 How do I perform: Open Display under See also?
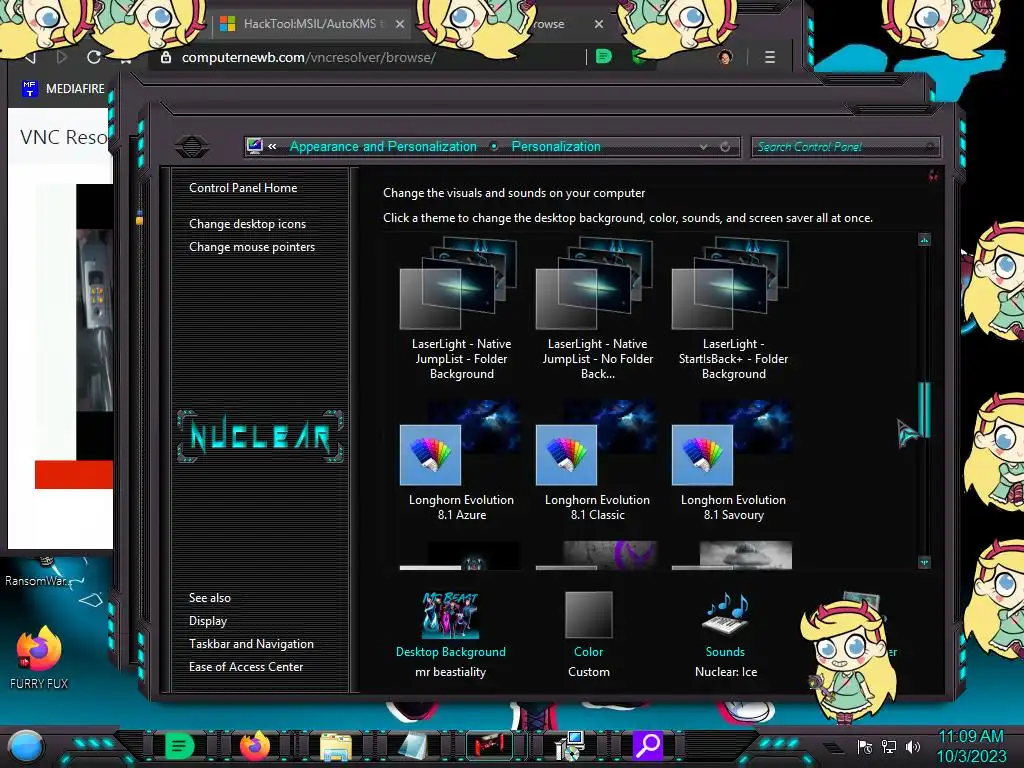tap(208, 621)
